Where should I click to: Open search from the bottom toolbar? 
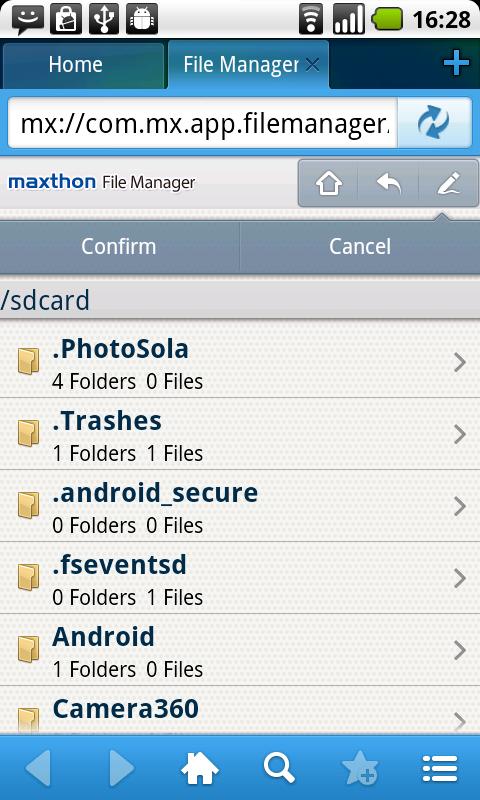pos(279,768)
